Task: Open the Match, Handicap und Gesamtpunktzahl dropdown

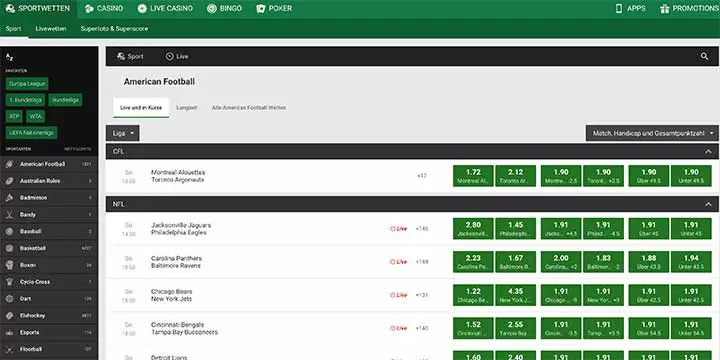Action: [x=652, y=133]
